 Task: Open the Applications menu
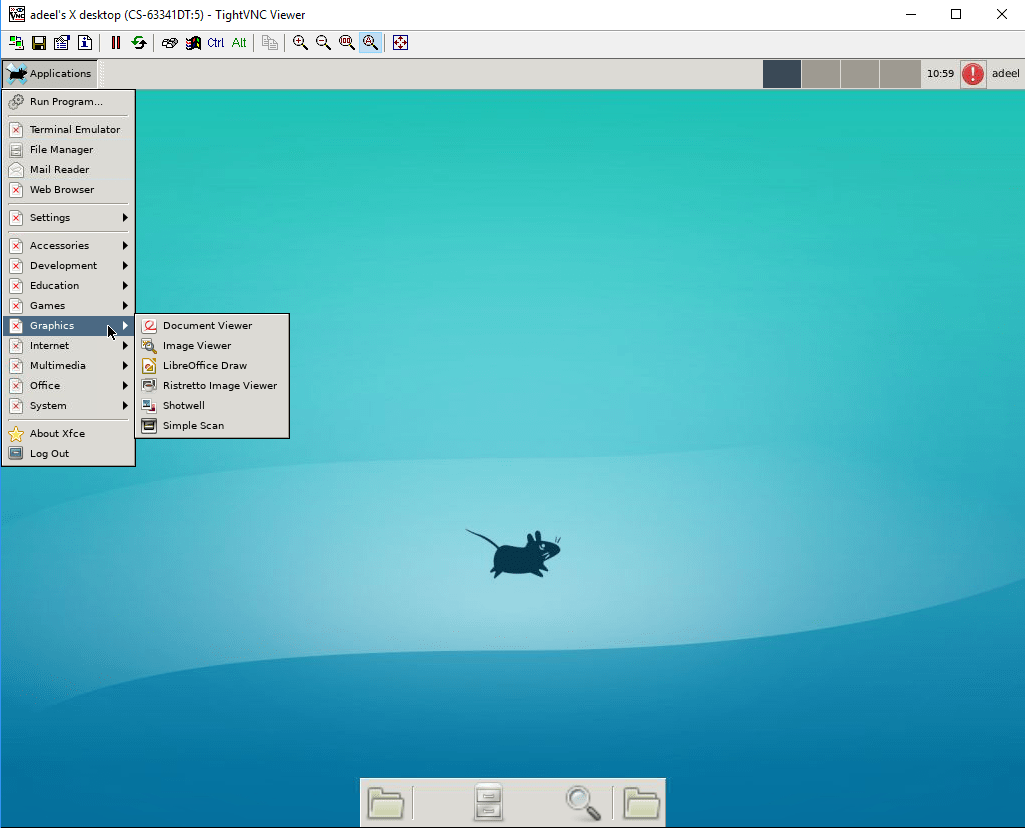point(50,73)
